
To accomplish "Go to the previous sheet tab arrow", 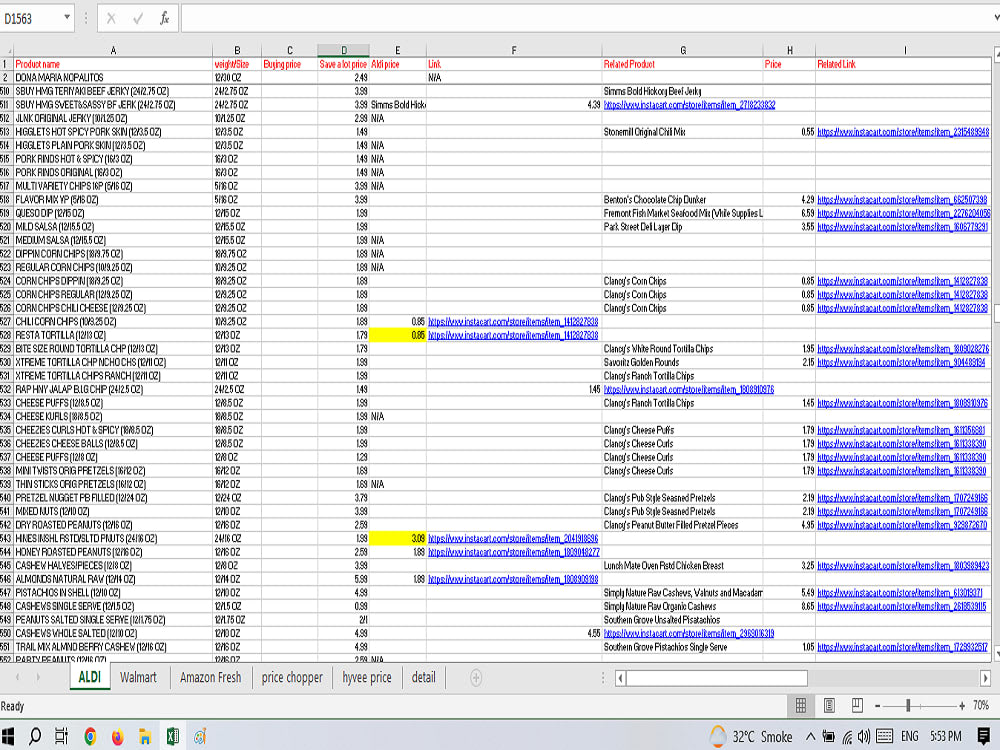I will (17, 677).
